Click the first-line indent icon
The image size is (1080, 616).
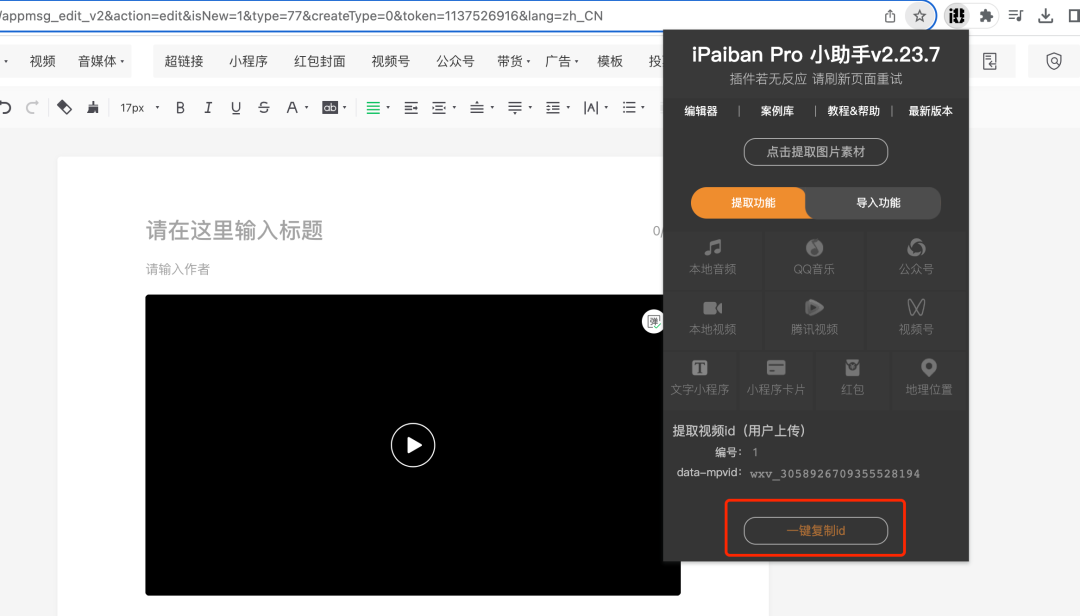439,107
